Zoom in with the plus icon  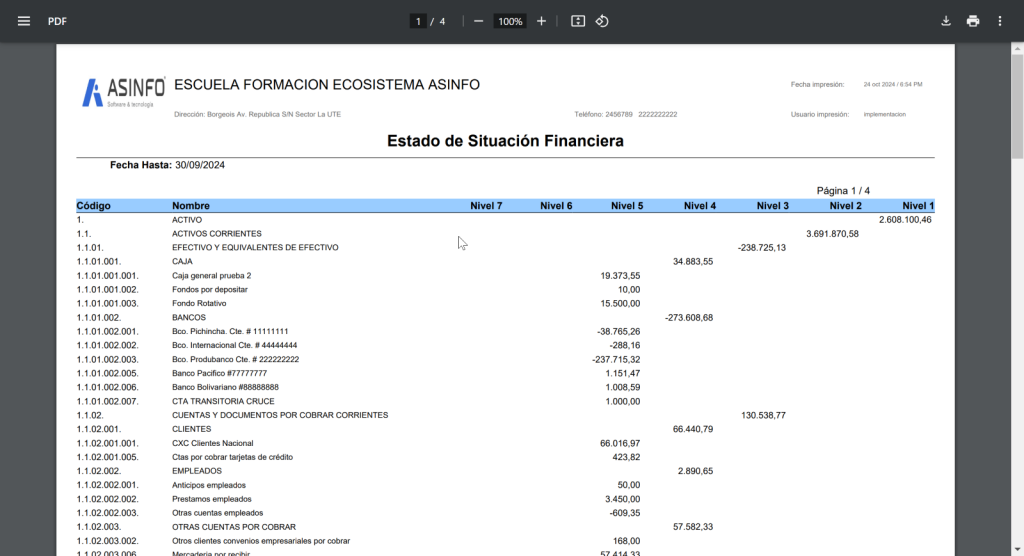[x=541, y=22]
